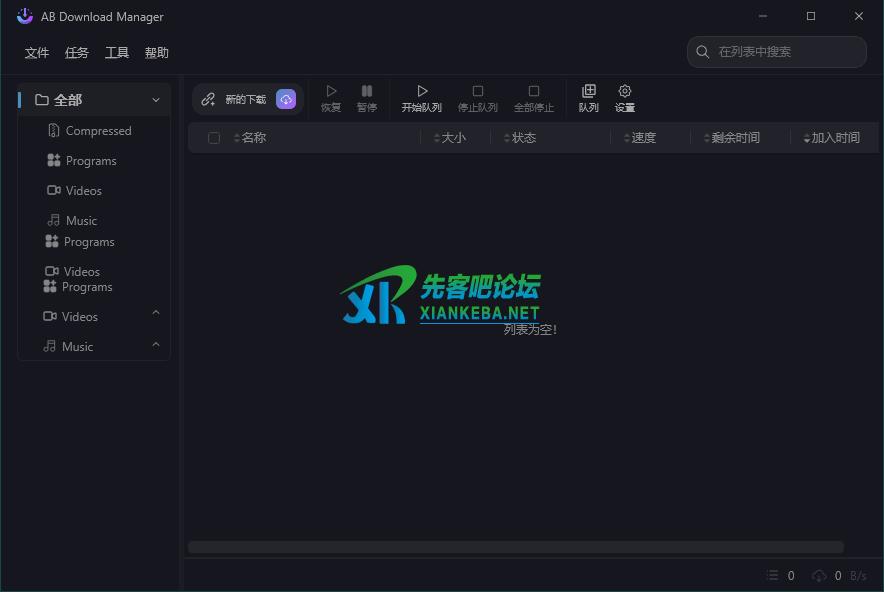The image size is (884, 592).
Task: Click the purple cloud download icon
Action: pyautogui.click(x=286, y=99)
